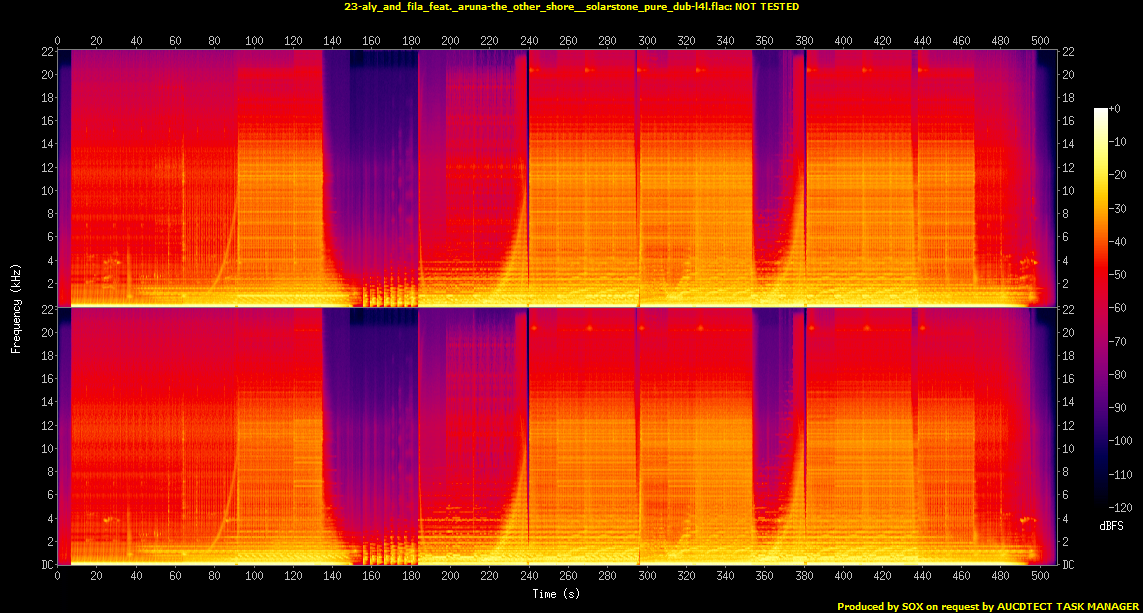Click the Produced by SOX credit text
The width and height of the screenshot is (1143, 613).
[x=987, y=606]
